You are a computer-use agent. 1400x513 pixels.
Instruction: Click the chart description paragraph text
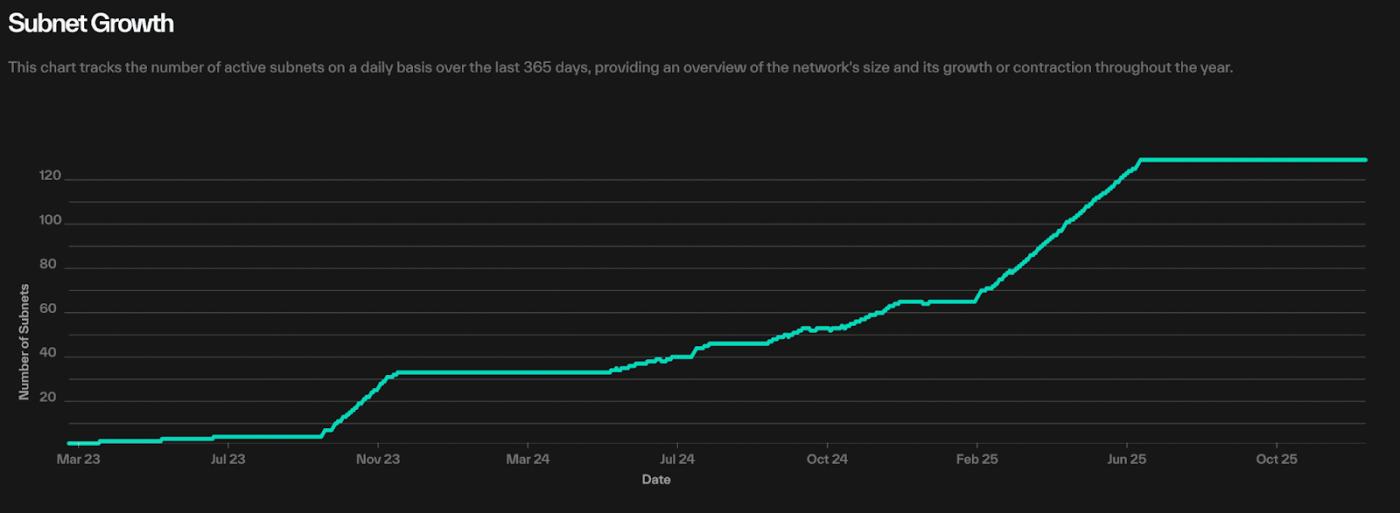[620, 68]
